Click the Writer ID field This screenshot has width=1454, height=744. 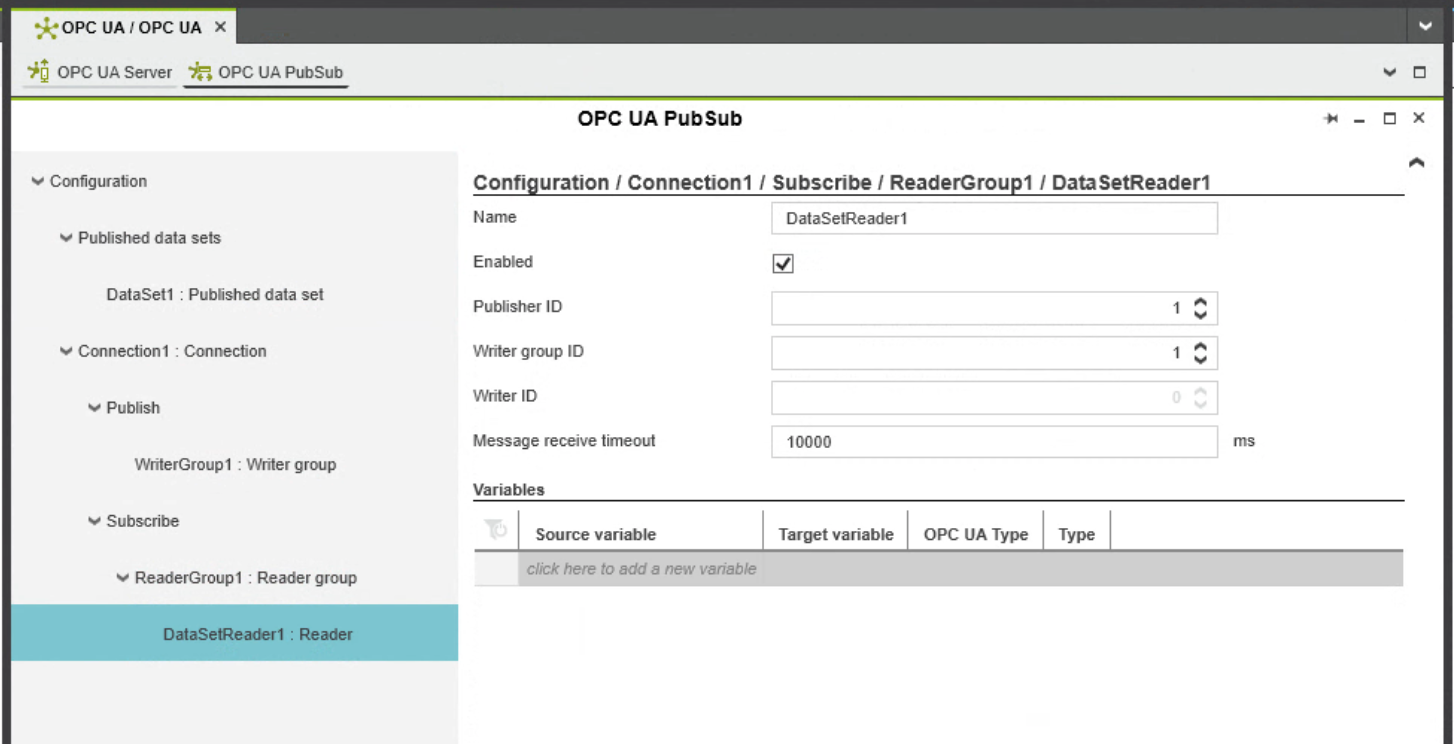click(x=994, y=398)
